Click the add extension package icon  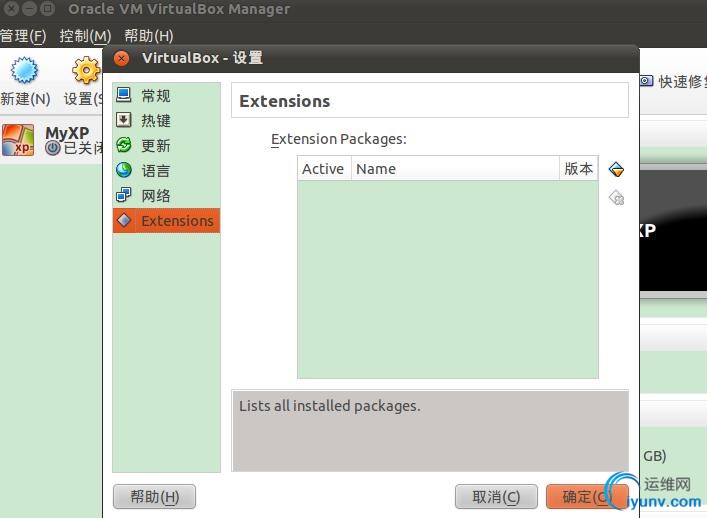tap(616, 170)
